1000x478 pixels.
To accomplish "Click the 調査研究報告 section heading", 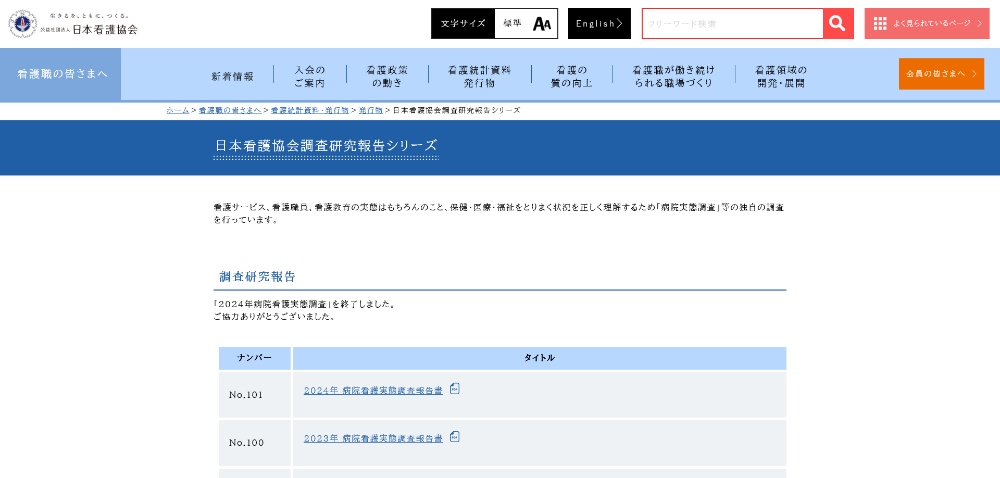I will [x=258, y=277].
